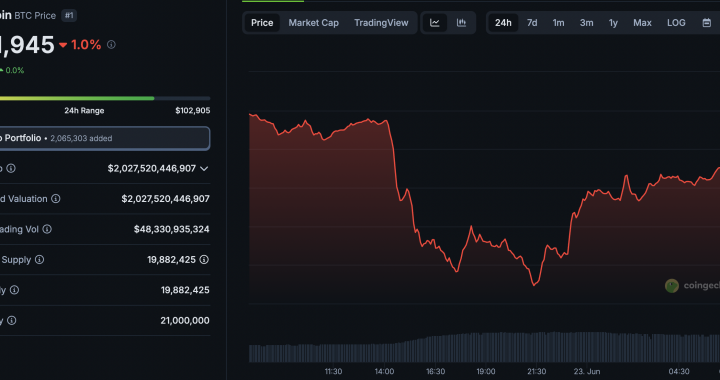This screenshot has height=380, width=720.
Task: Set chart range to 24h
Action: (503, 22)
